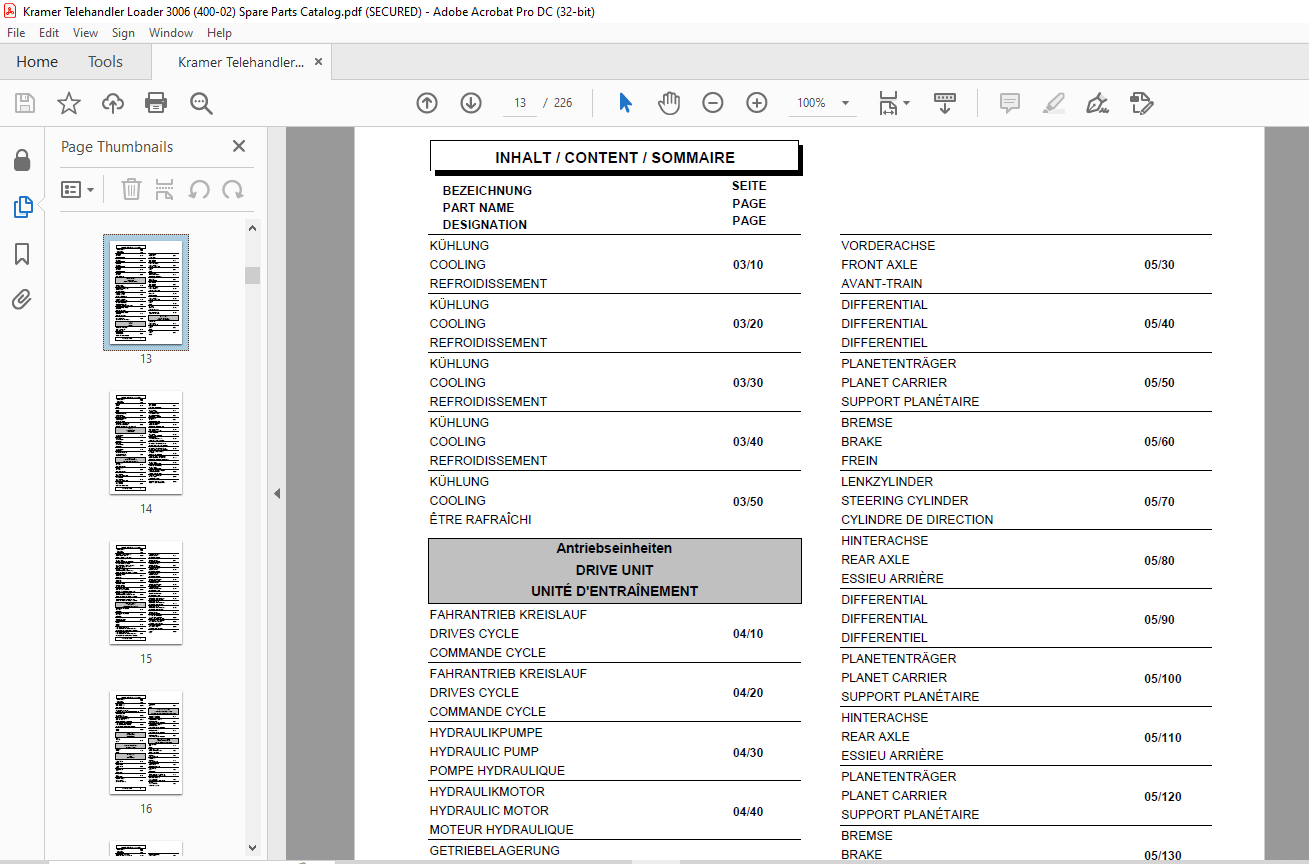Open the Bookmarks panel icon

pyautogui.click(x=22, y=254)
